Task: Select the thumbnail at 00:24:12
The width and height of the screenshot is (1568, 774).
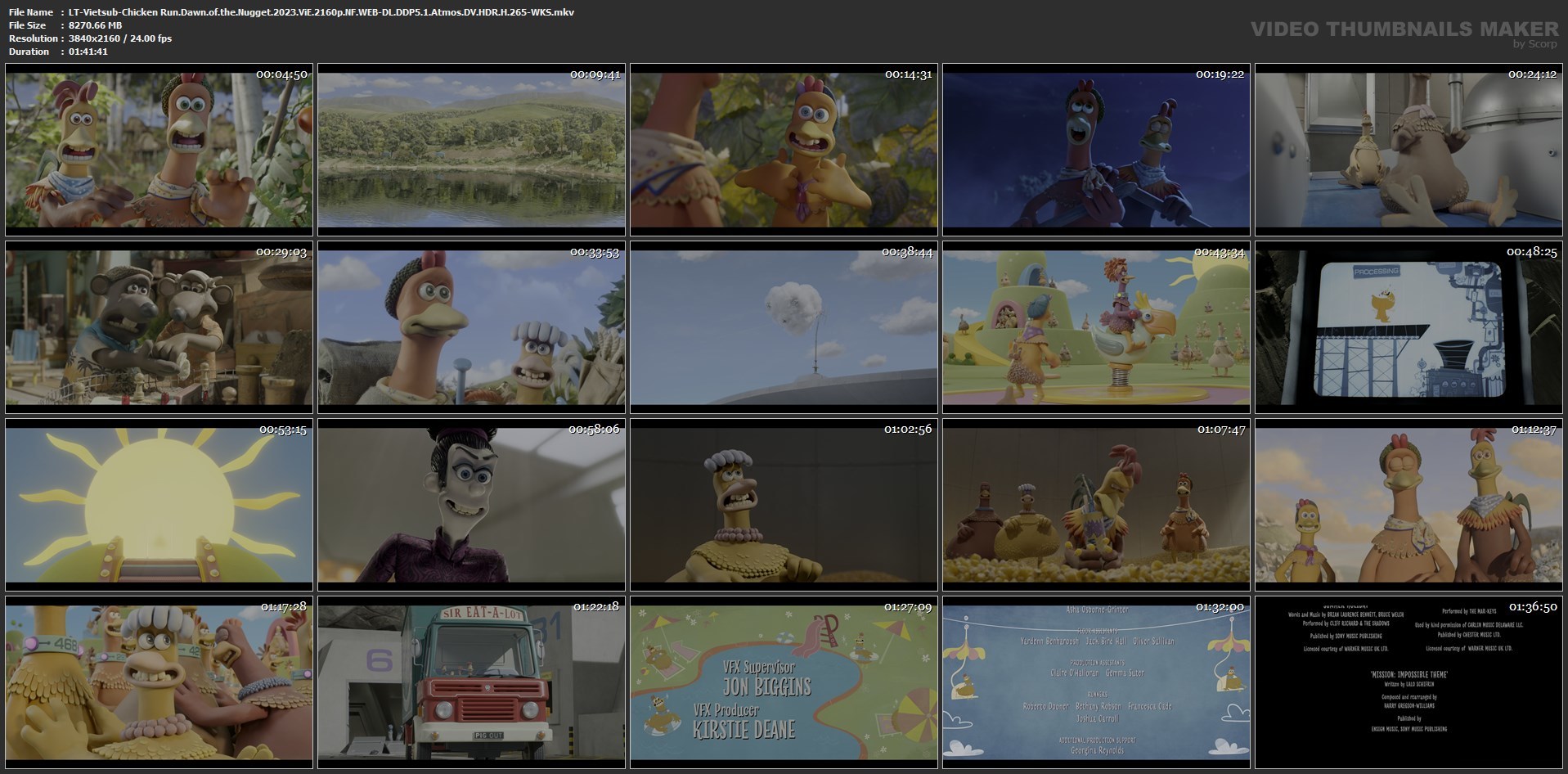Action: [x=1409, y=150]
